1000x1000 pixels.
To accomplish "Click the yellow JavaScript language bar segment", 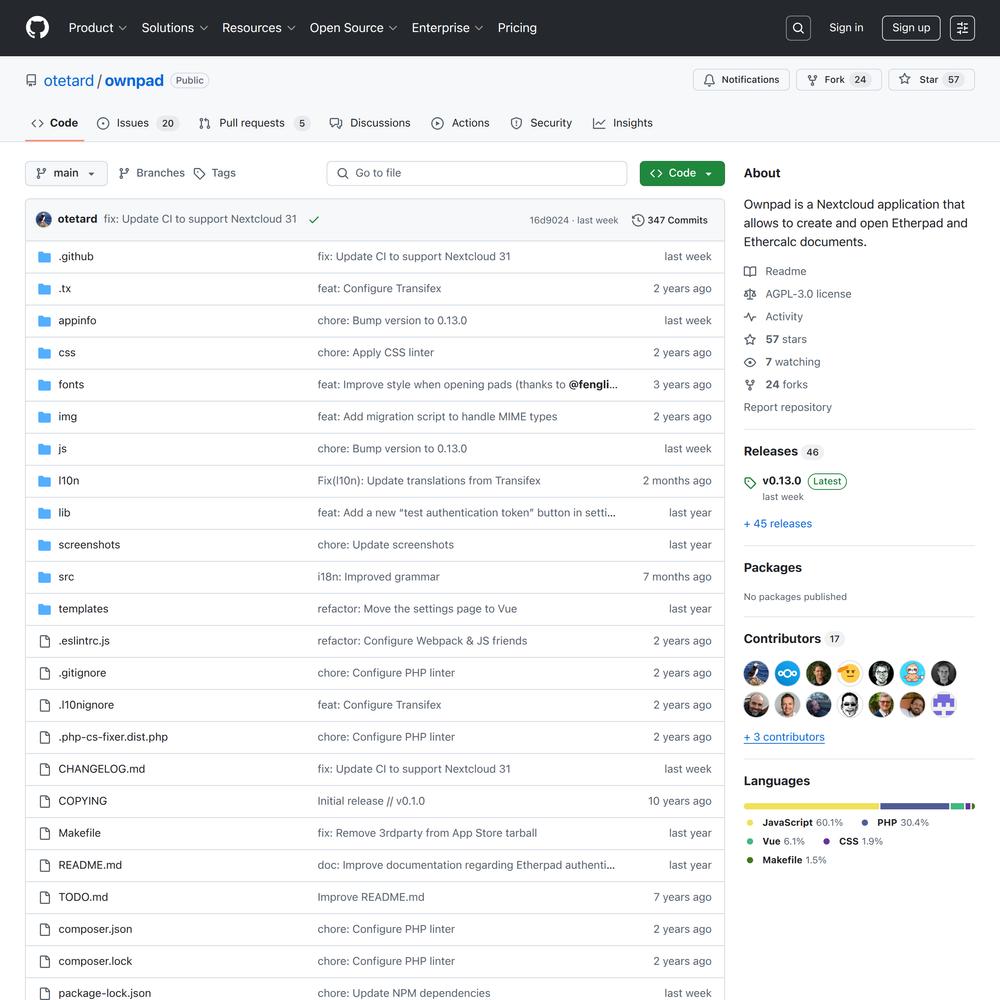I will 811,807.
